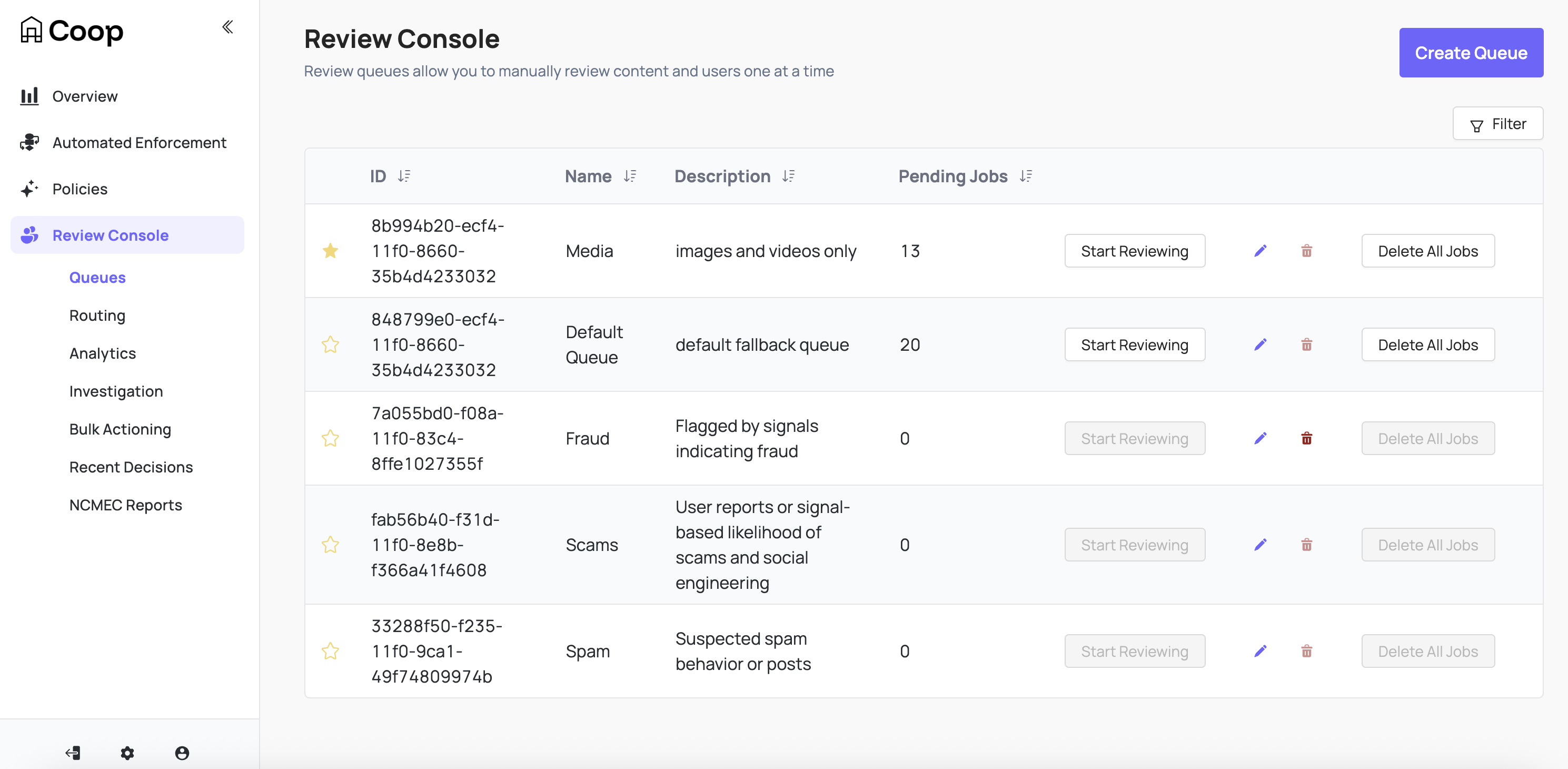Edit the Media queue with the pencil icon
Image resolution: width=1568 pixels, height=769 pixels.
coord(1261,250)
